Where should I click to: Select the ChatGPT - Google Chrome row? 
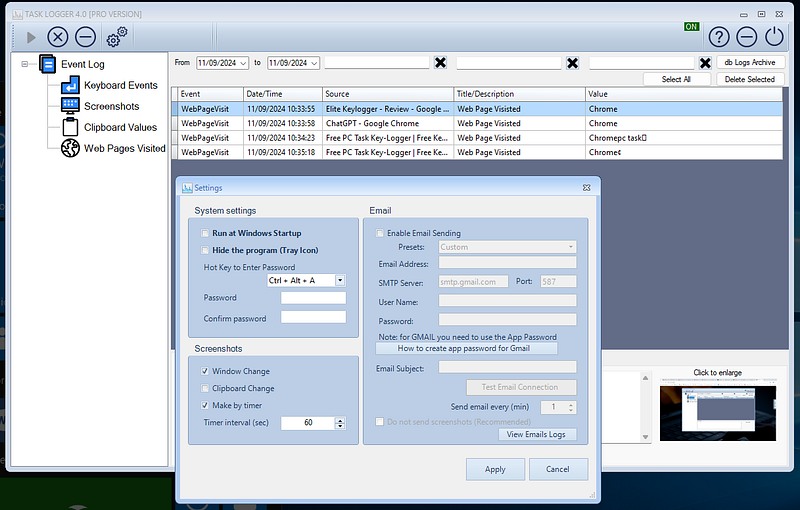tap(477, 123)
